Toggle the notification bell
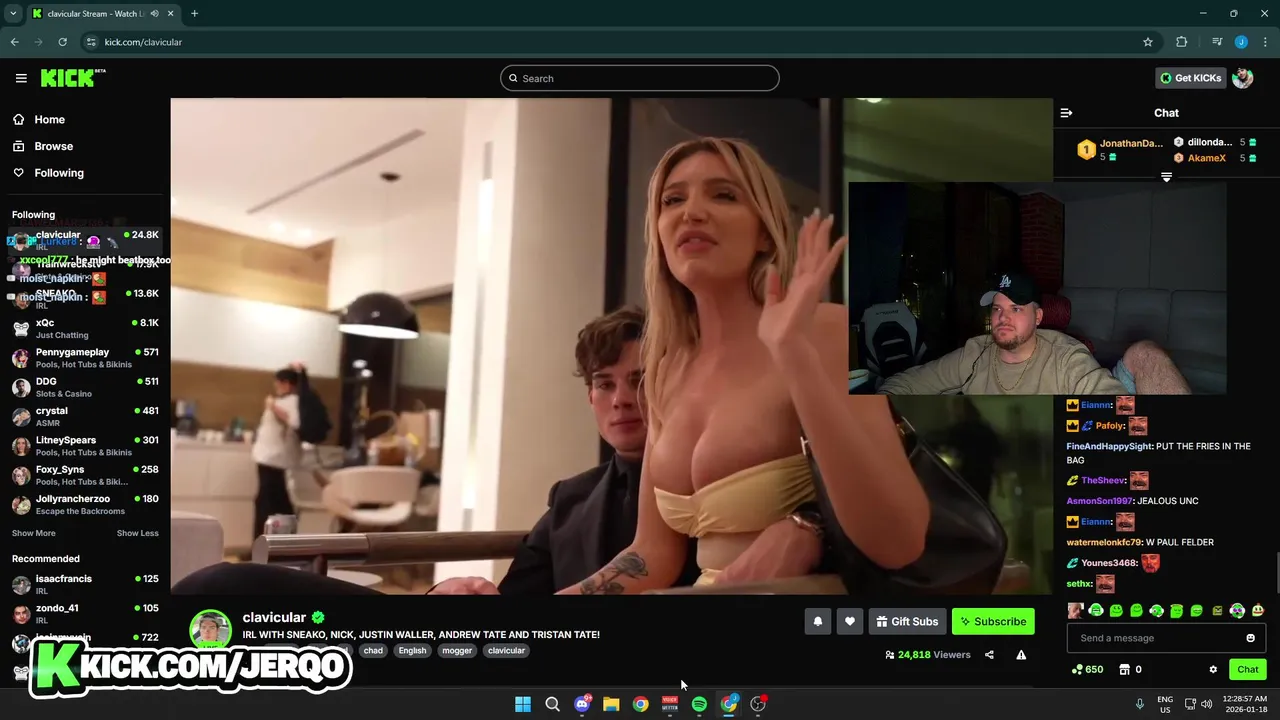Image resolution: width=1280 pixels, height=720 pixels. (x=817, y=621)
